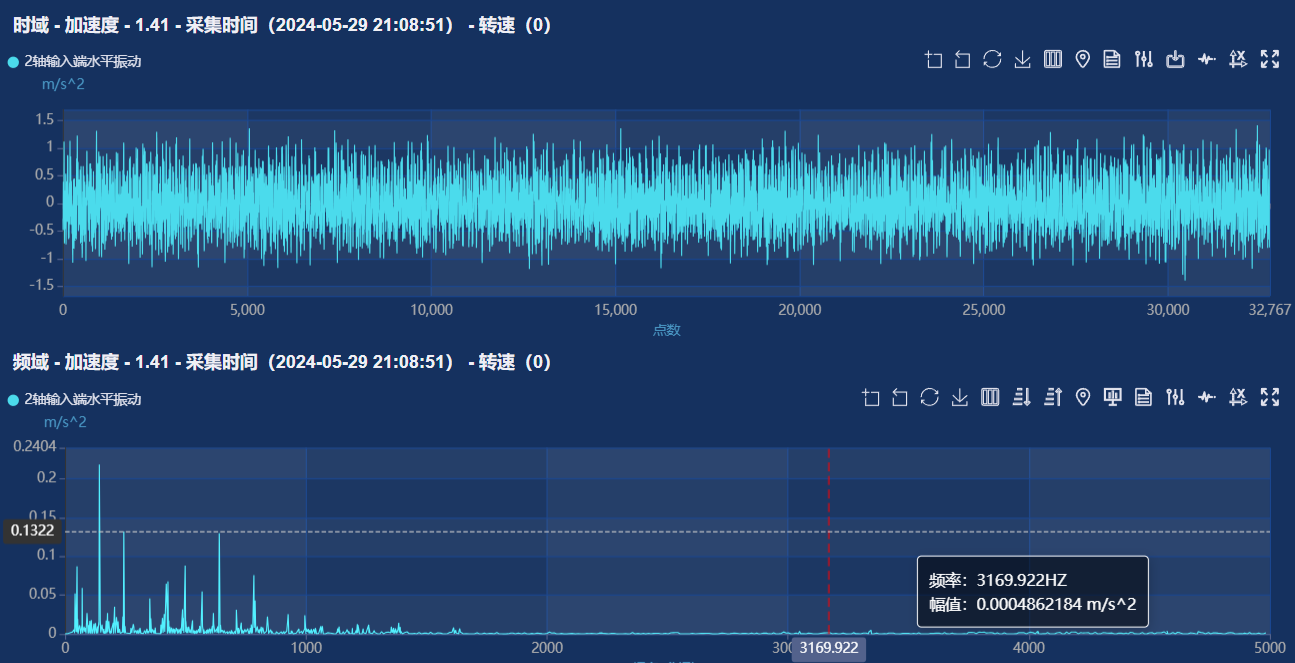Open data document view for time-domain chart

click(x=1111, y=60)
